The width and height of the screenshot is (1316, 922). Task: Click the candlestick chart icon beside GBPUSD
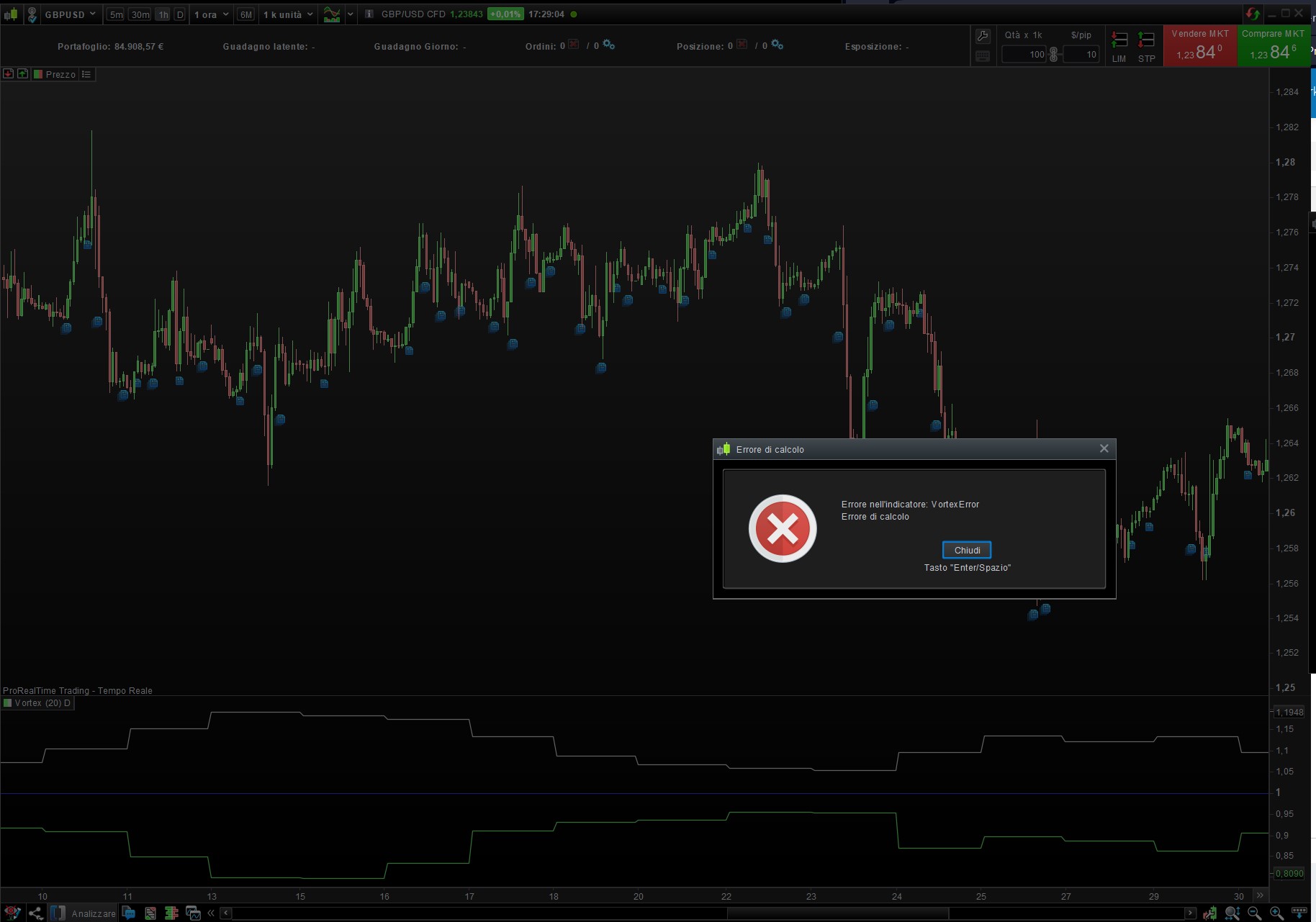pyautogui.click(x=11, y=14)
